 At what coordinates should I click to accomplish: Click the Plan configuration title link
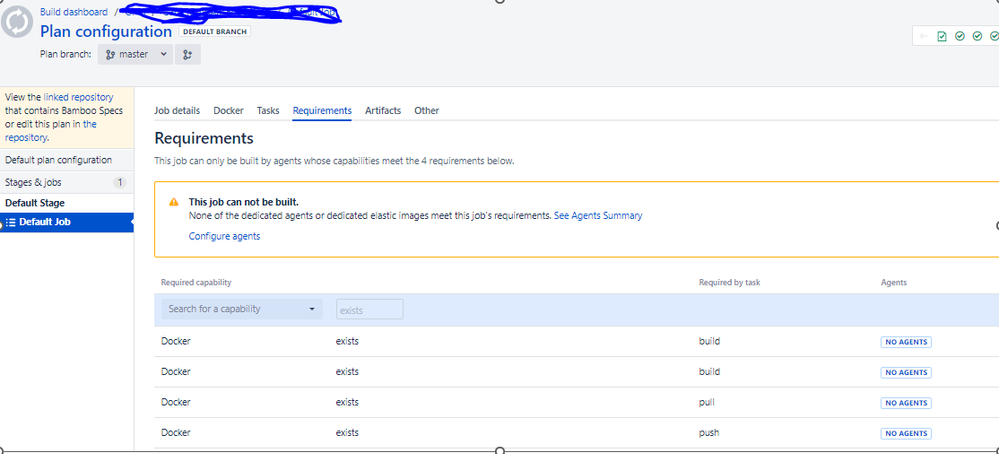click(106, 31)
